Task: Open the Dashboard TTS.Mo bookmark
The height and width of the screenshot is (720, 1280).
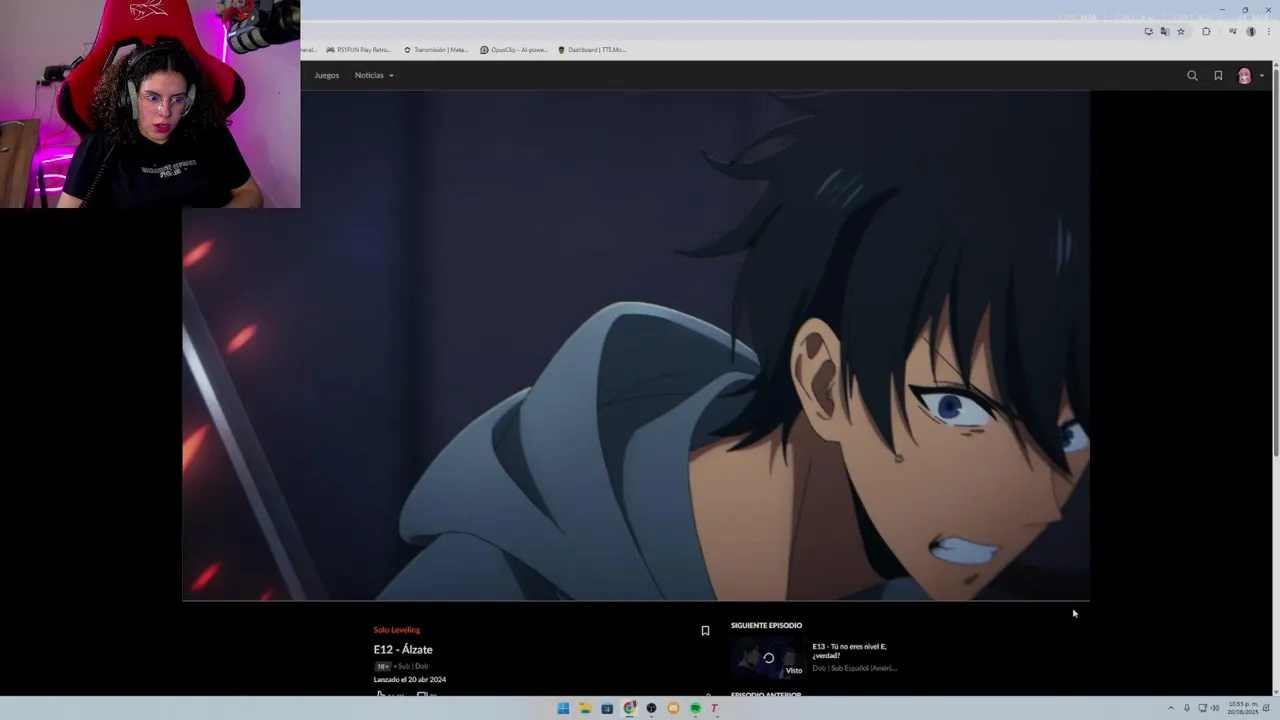Action: [592, 50]
